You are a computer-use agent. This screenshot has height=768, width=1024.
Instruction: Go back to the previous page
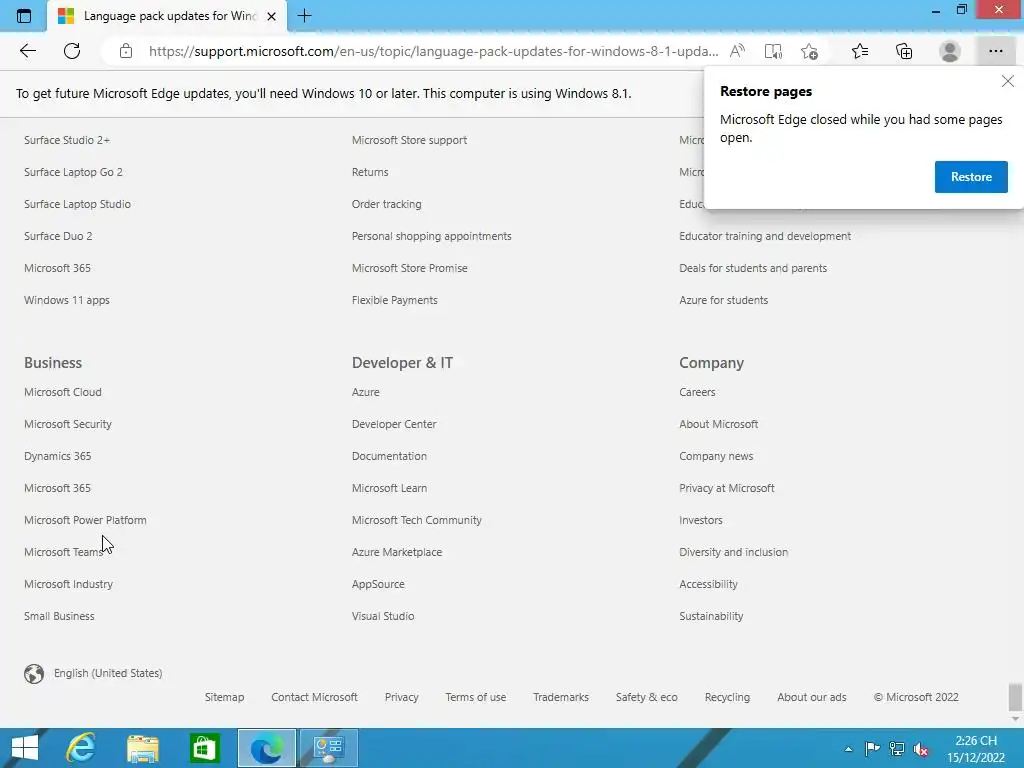point(27,51)
